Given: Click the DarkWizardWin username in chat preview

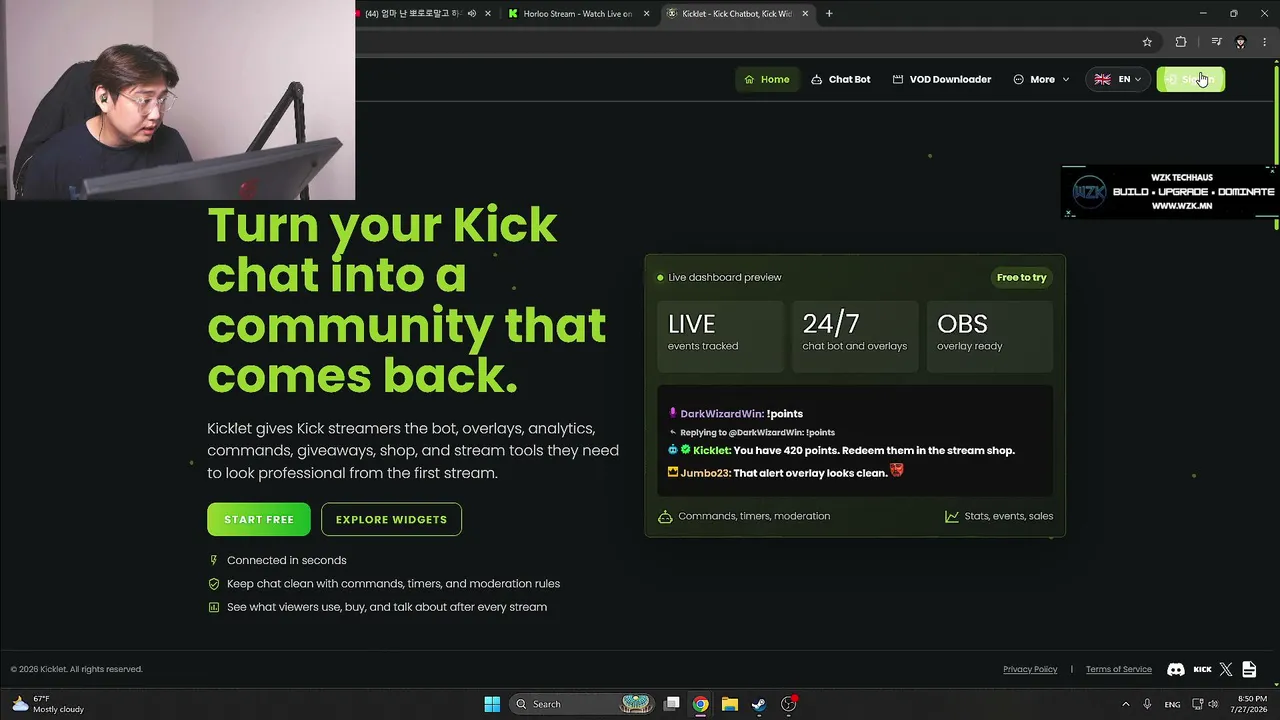Looking at the screenshot, I should click(x=722, y=413).
